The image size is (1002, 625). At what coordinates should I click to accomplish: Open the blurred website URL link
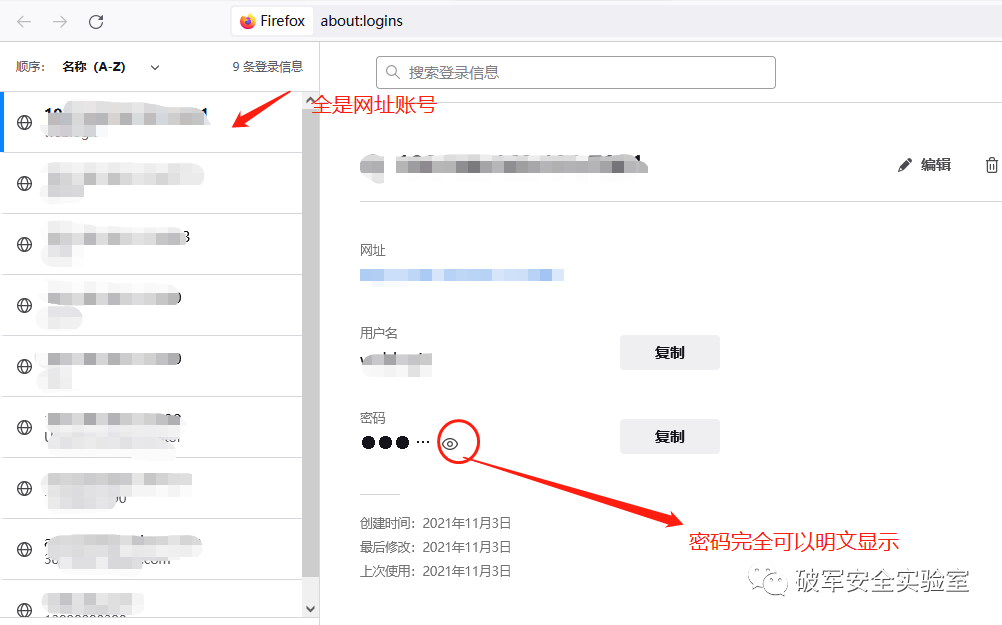pos(461,275)
